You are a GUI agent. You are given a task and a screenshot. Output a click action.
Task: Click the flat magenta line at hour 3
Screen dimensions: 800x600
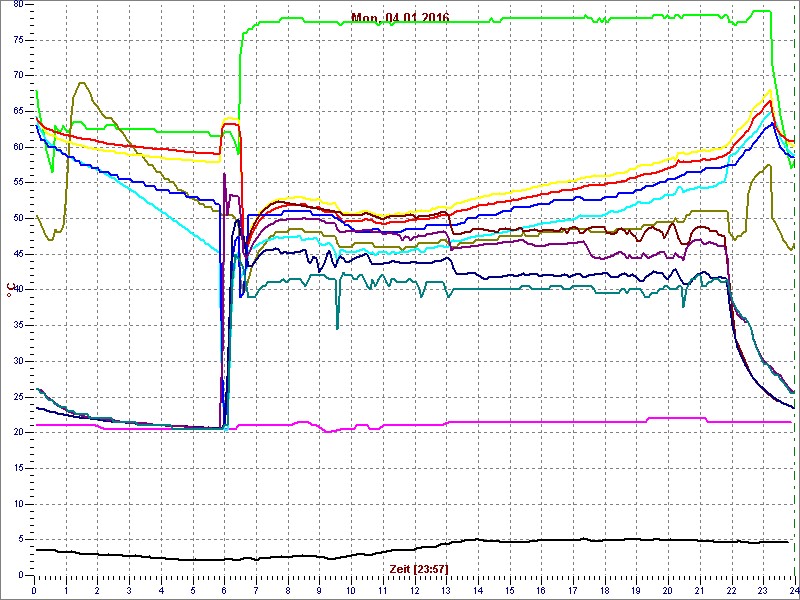coord(130,427)
